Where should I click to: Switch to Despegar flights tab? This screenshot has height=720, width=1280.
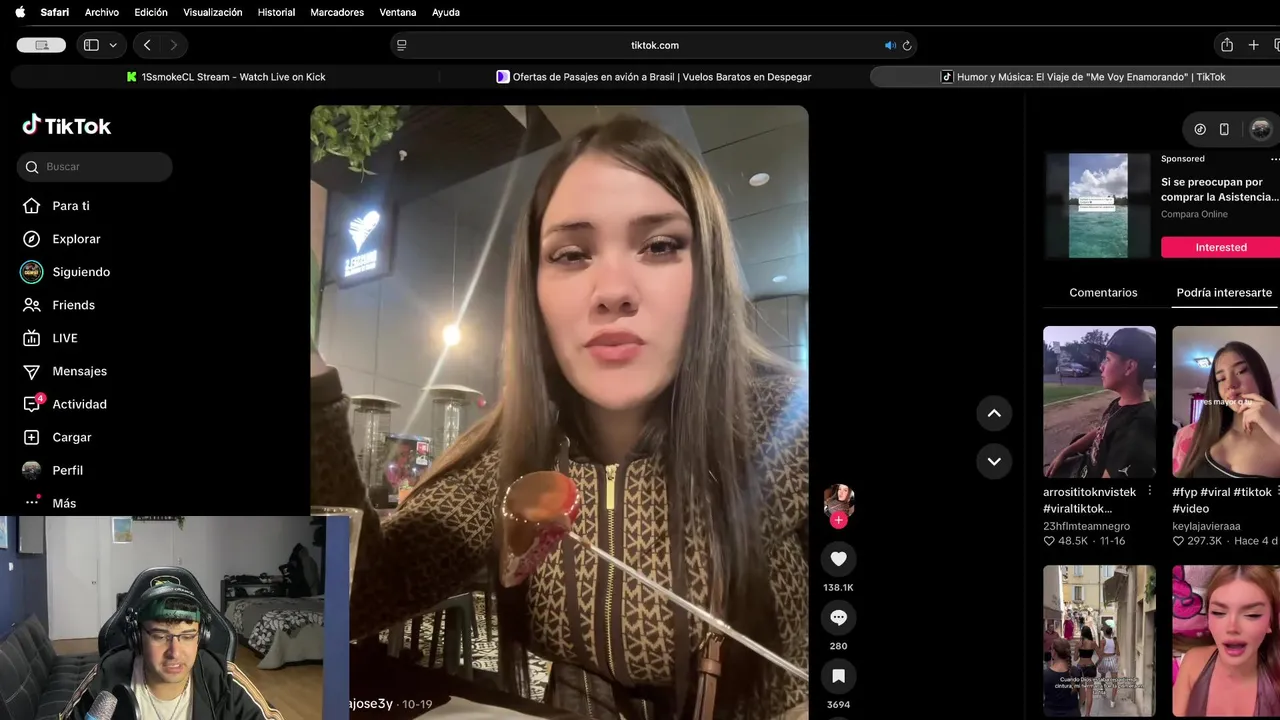653,77
